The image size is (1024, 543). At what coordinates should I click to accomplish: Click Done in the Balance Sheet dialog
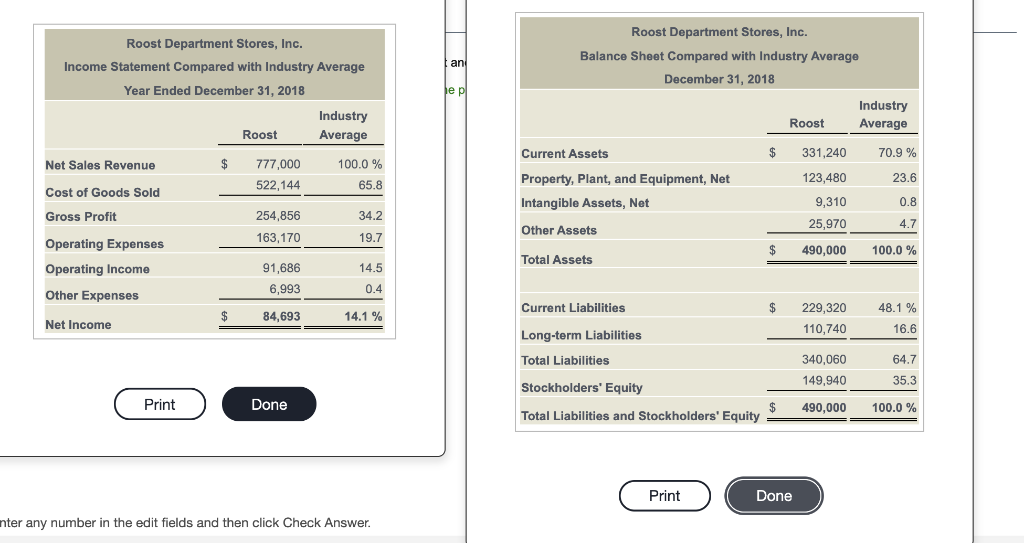[774, 496]
